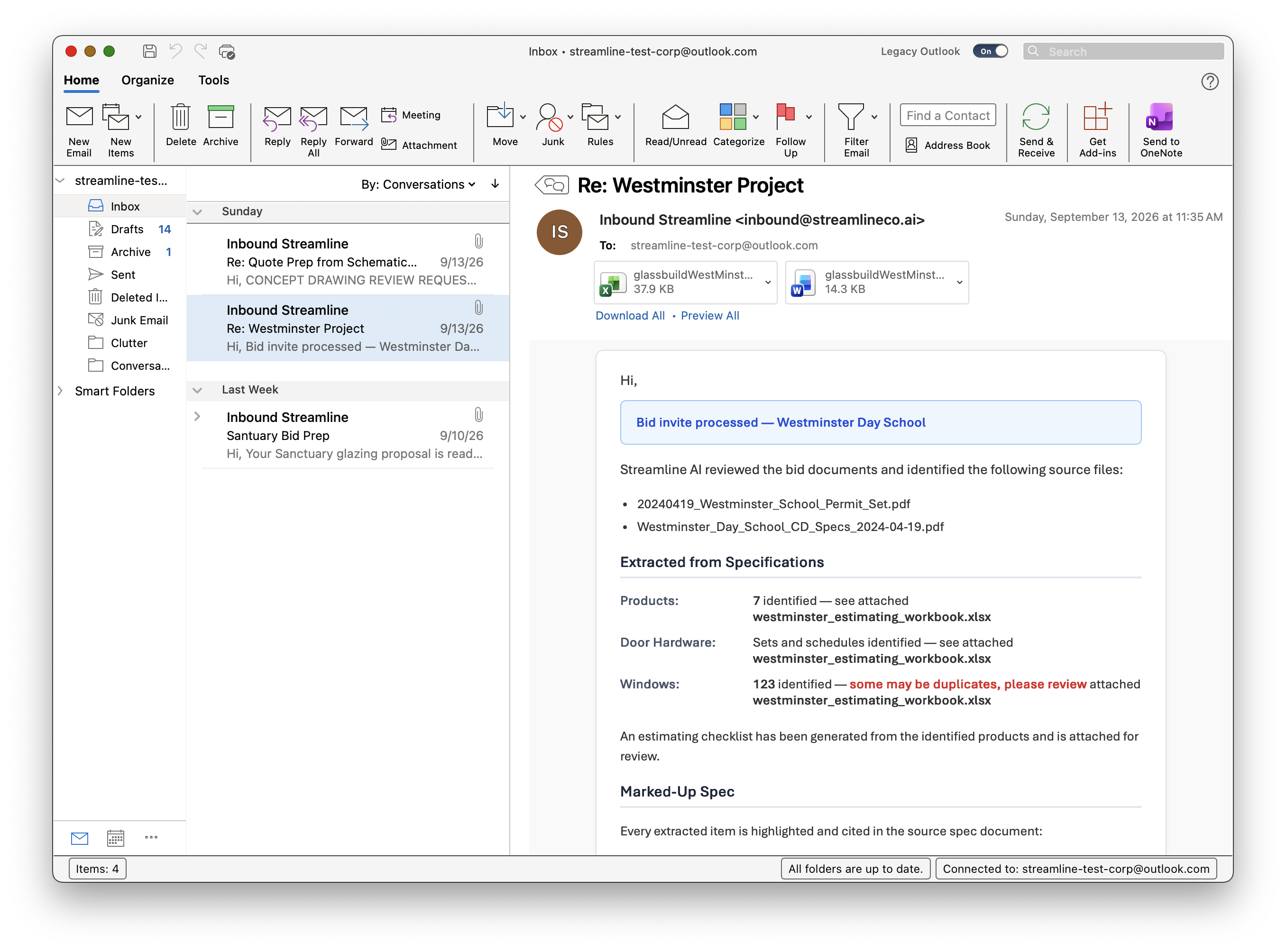Click the save icon in title bar

[150, 51]
